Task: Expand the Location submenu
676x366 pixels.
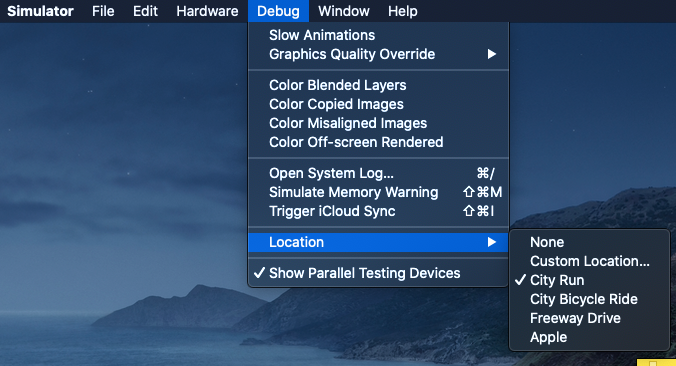Action: point(379,242)
